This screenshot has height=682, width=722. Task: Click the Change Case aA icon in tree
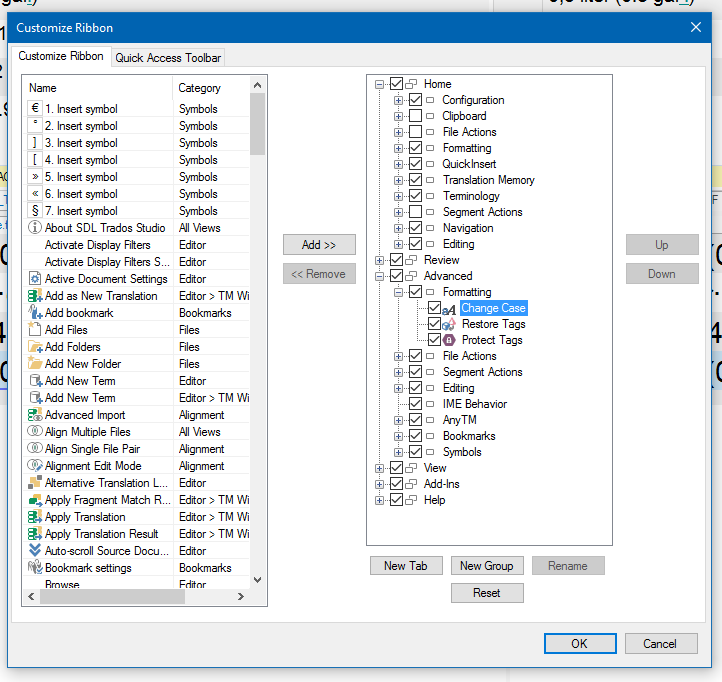point(449,309)
